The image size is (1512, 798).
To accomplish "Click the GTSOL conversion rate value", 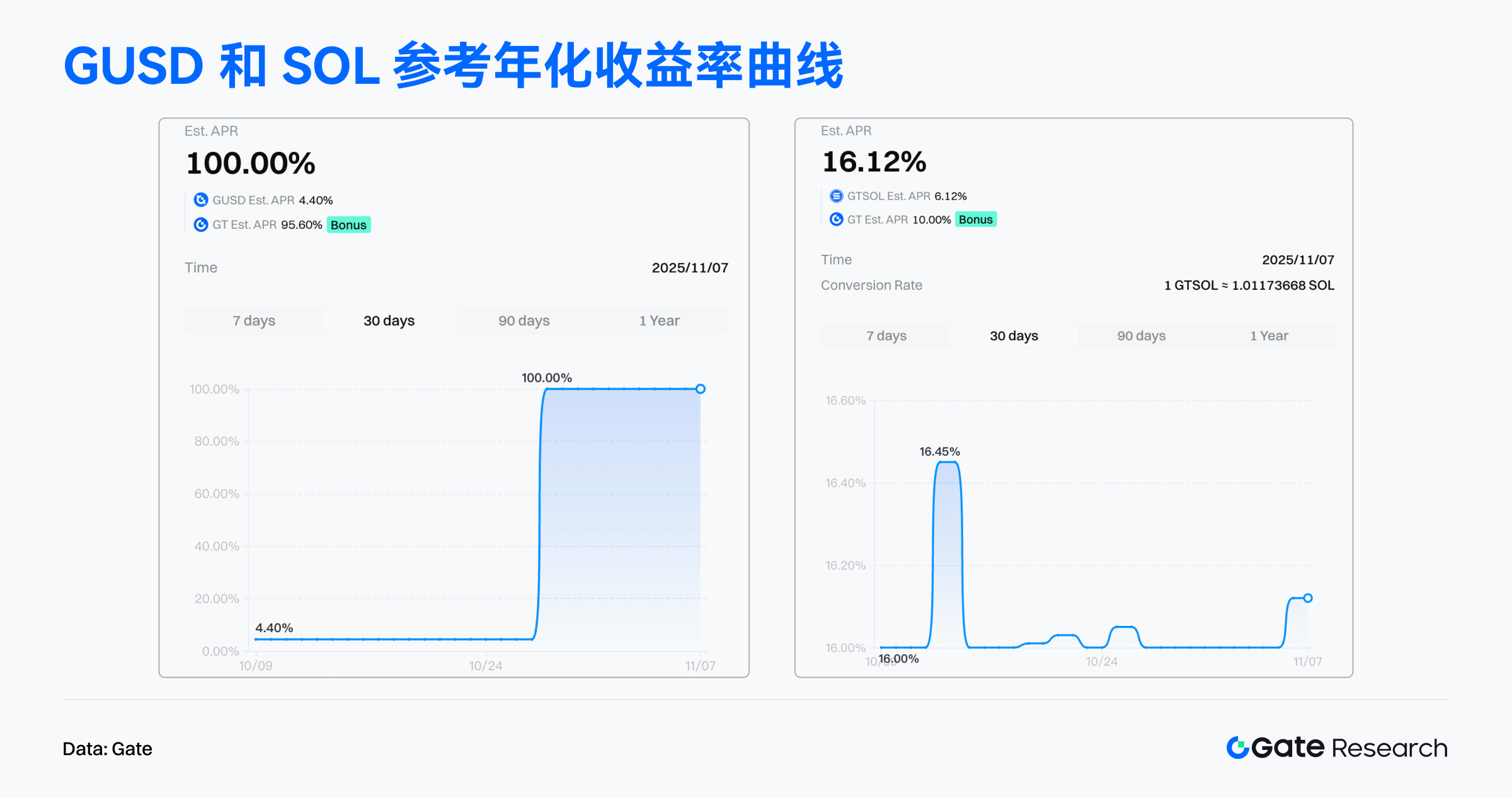I will click(x=1249, y=285).
